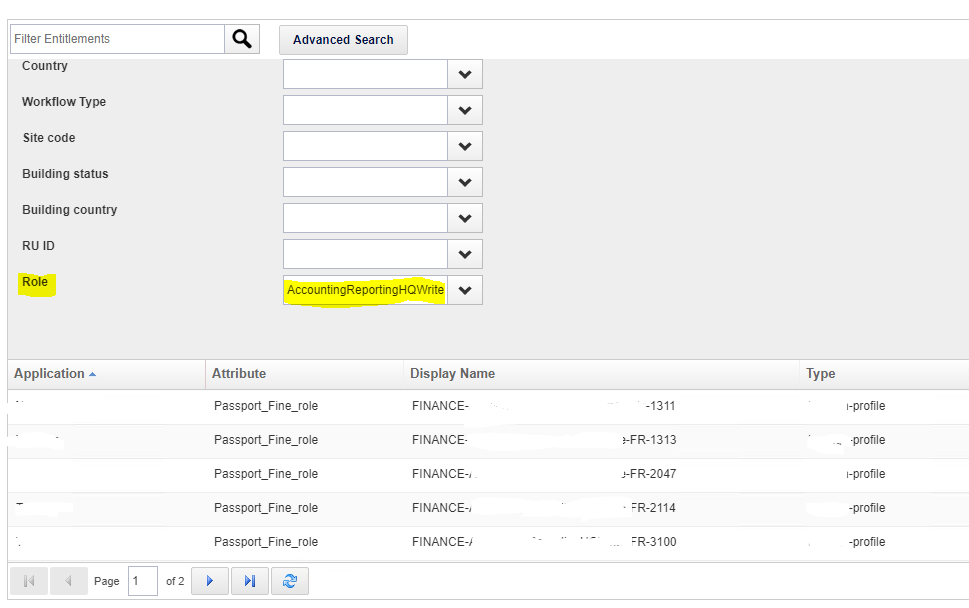Jump to last page of results
Image resolution: width=969 pixels, height=608 pixels.
[x=250, y=581]
